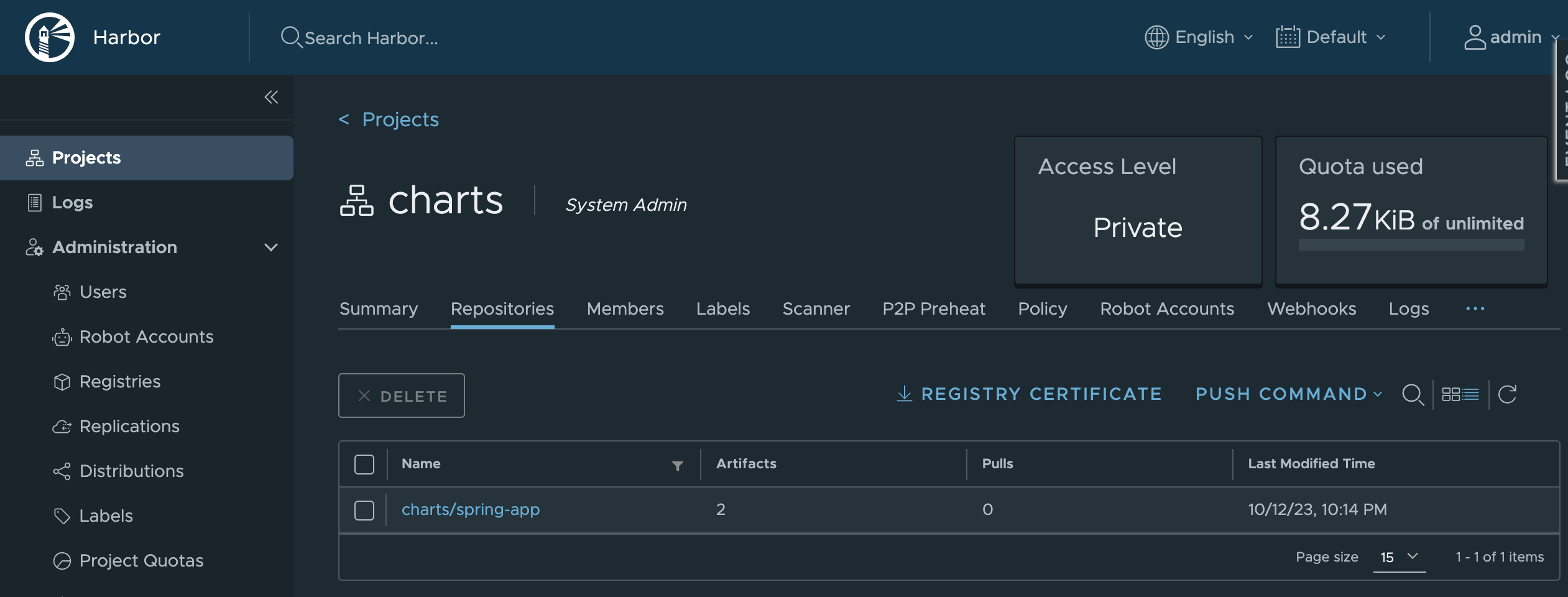Download via Registry Certificate link
The height and width of the screenshot is (597, 1568).
(1029, 394)
